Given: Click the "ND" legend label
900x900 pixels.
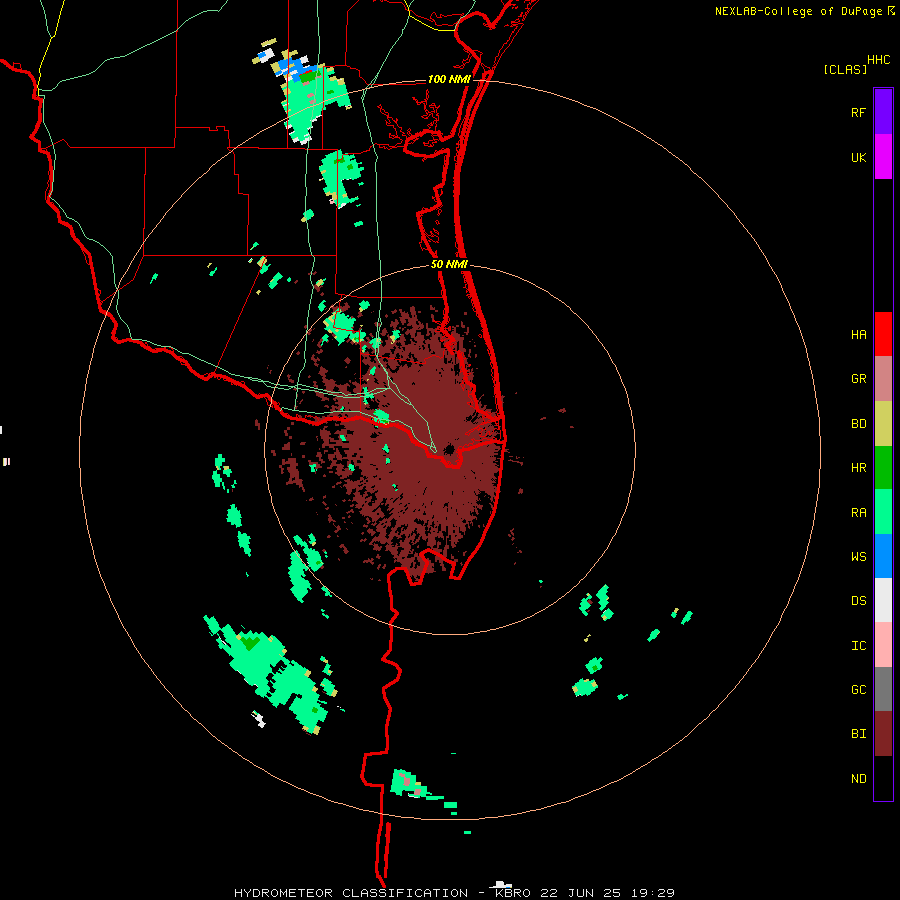Looking at the screenshot, I should (x=858, y=779).
